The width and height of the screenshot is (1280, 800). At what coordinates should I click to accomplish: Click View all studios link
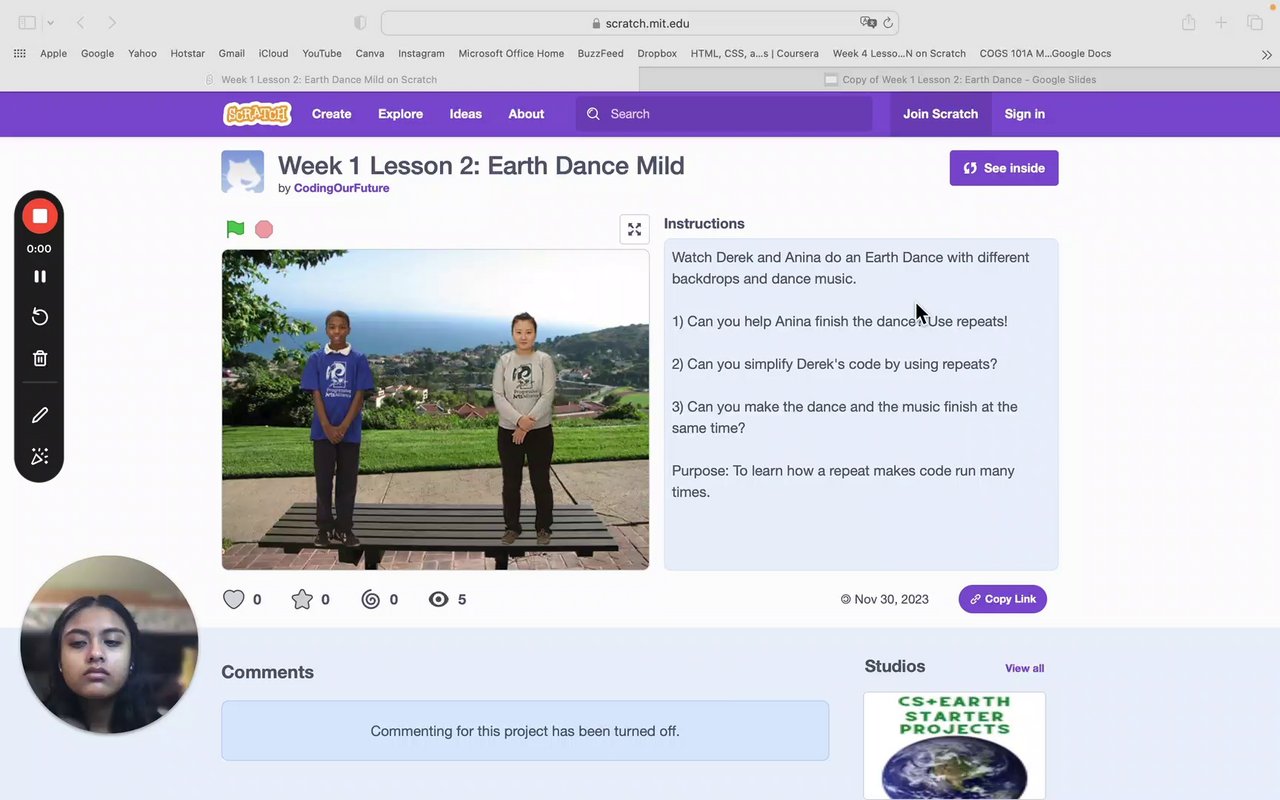click(1024, 668)
